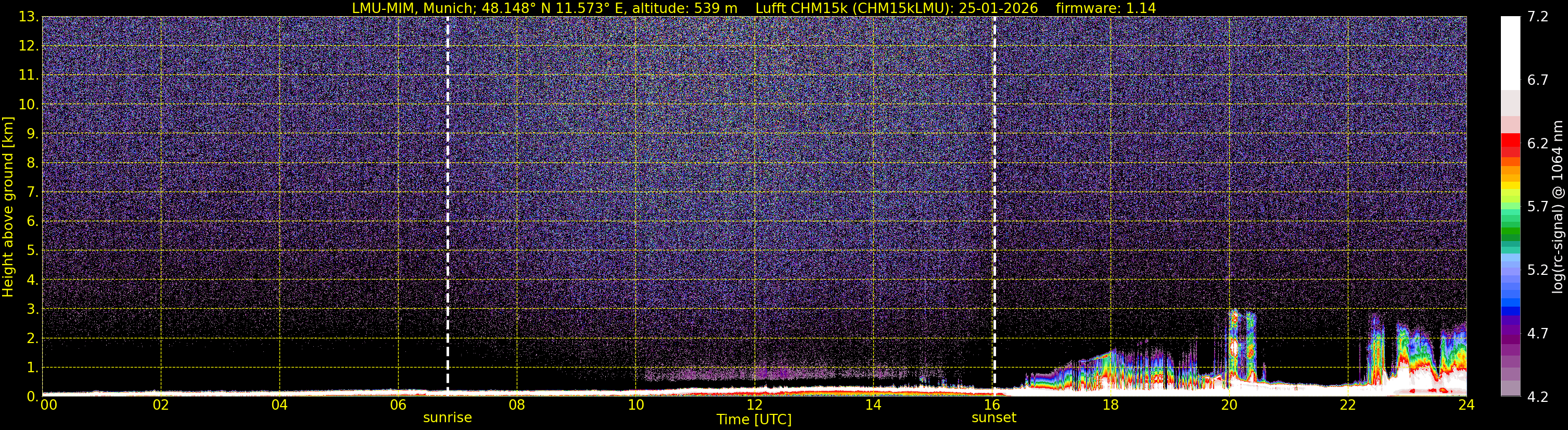Click the height axis tick "8."
Screen dimensions: 1568x430
tap(33, 163)
